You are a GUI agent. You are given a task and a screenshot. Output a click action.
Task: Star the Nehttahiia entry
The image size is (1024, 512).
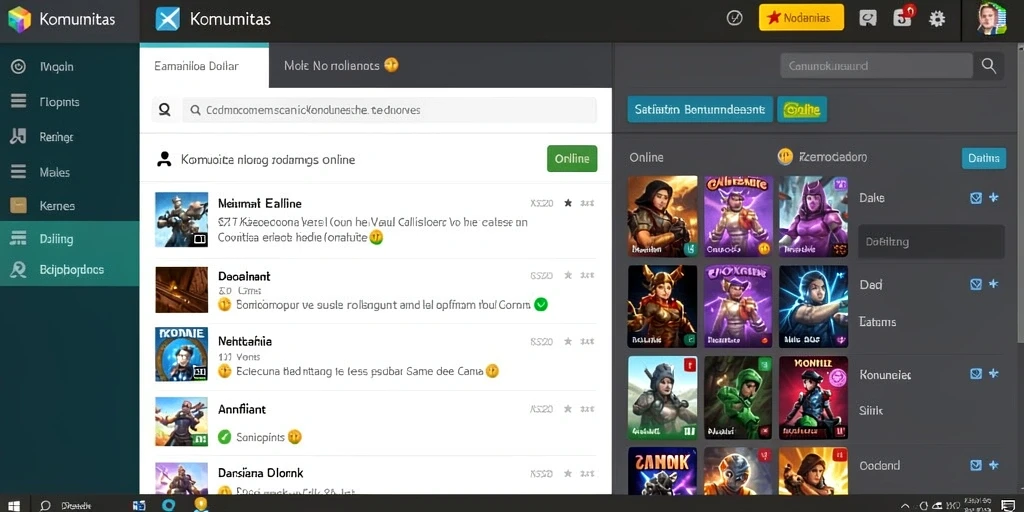point(568,341)
